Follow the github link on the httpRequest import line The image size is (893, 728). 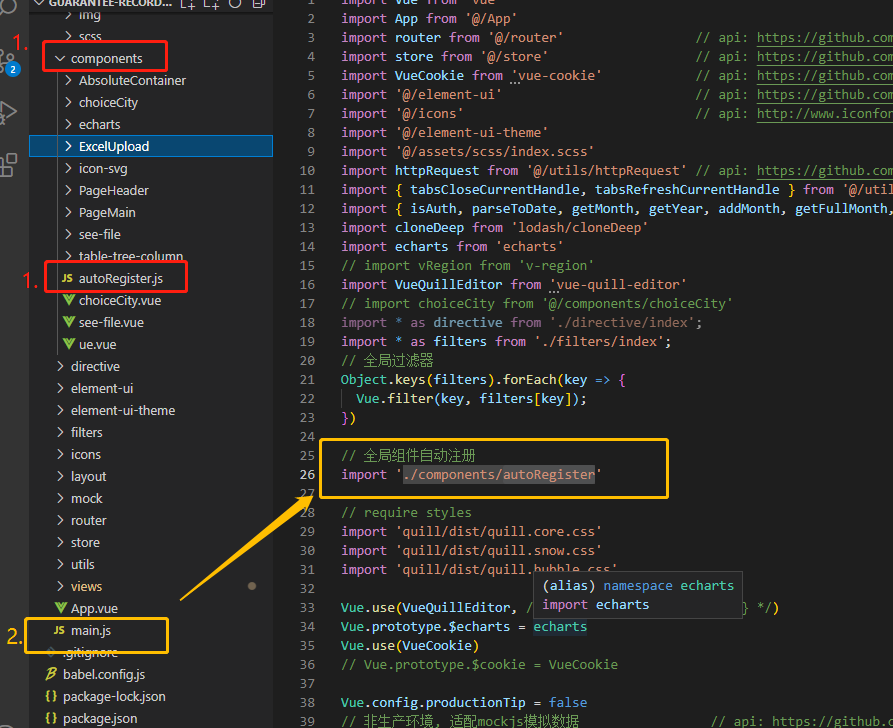(825, 170)
